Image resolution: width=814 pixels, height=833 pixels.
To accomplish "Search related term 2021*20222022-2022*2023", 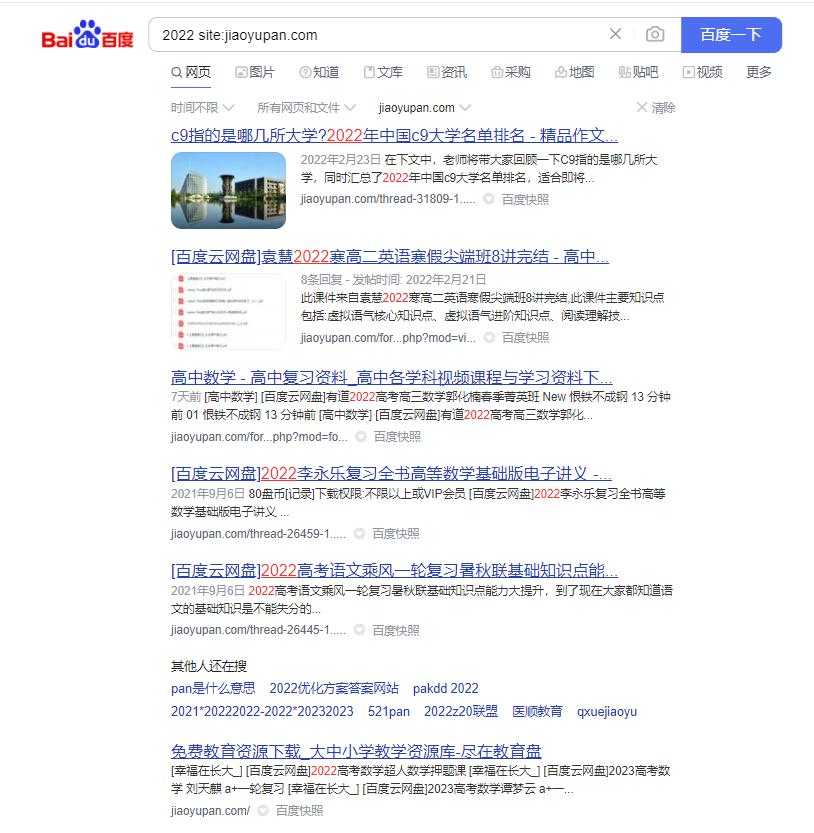I will [262, 711].
